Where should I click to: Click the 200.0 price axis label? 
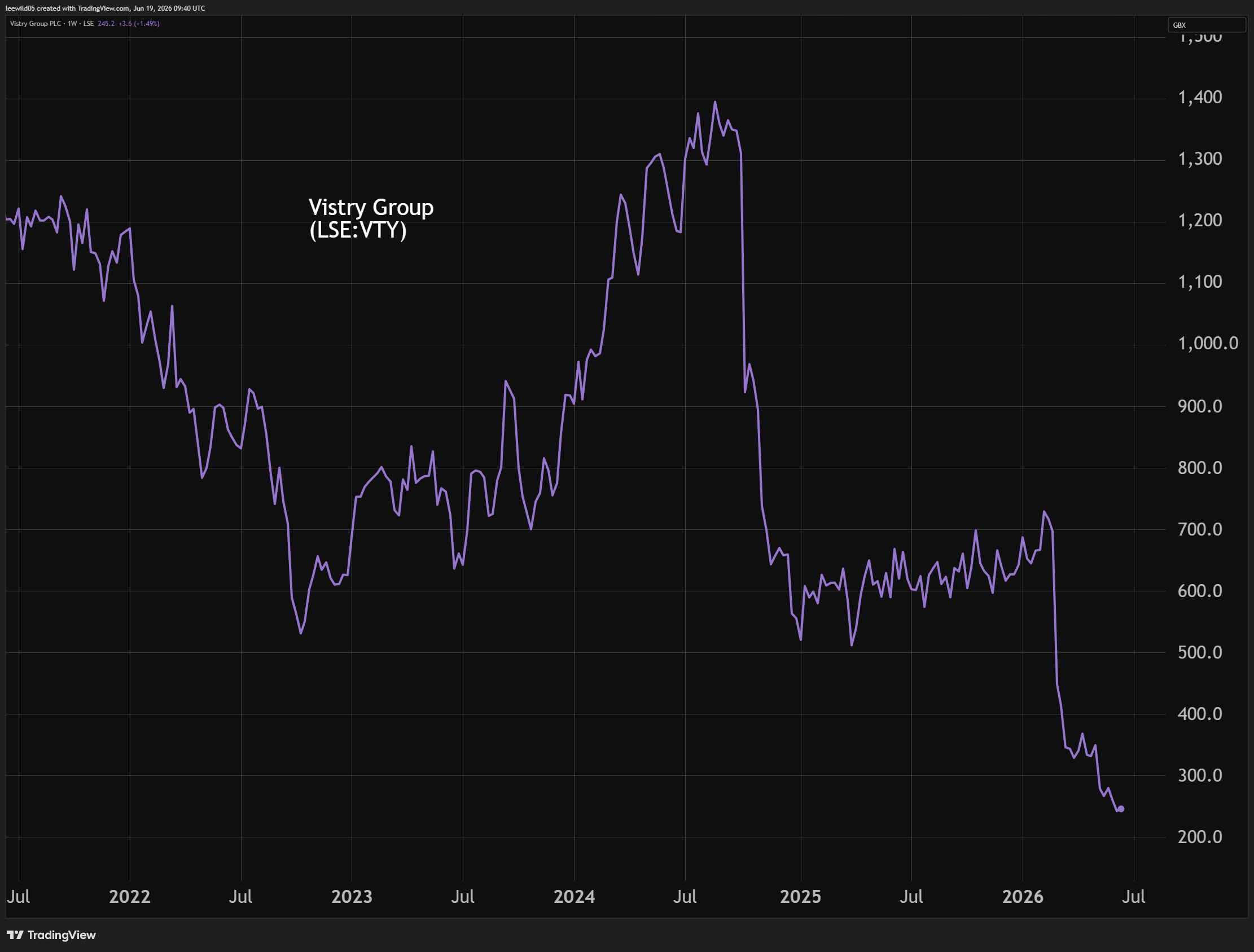(x=1200, y=836)
